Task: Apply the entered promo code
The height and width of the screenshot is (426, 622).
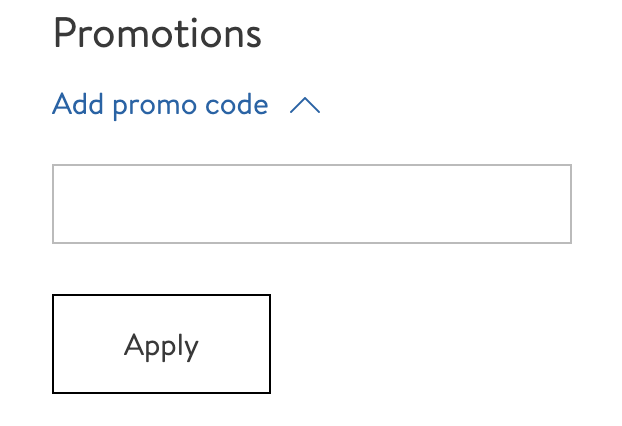Action: pyautogui.click(x=161, y=344)
